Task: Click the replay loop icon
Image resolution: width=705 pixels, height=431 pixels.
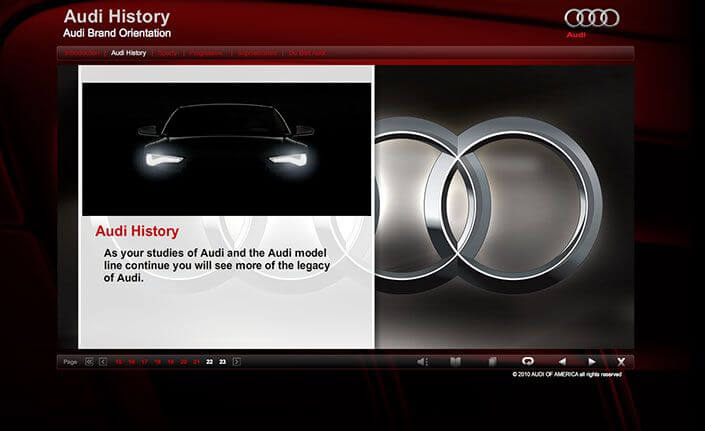Action: [x=528, y=361]
